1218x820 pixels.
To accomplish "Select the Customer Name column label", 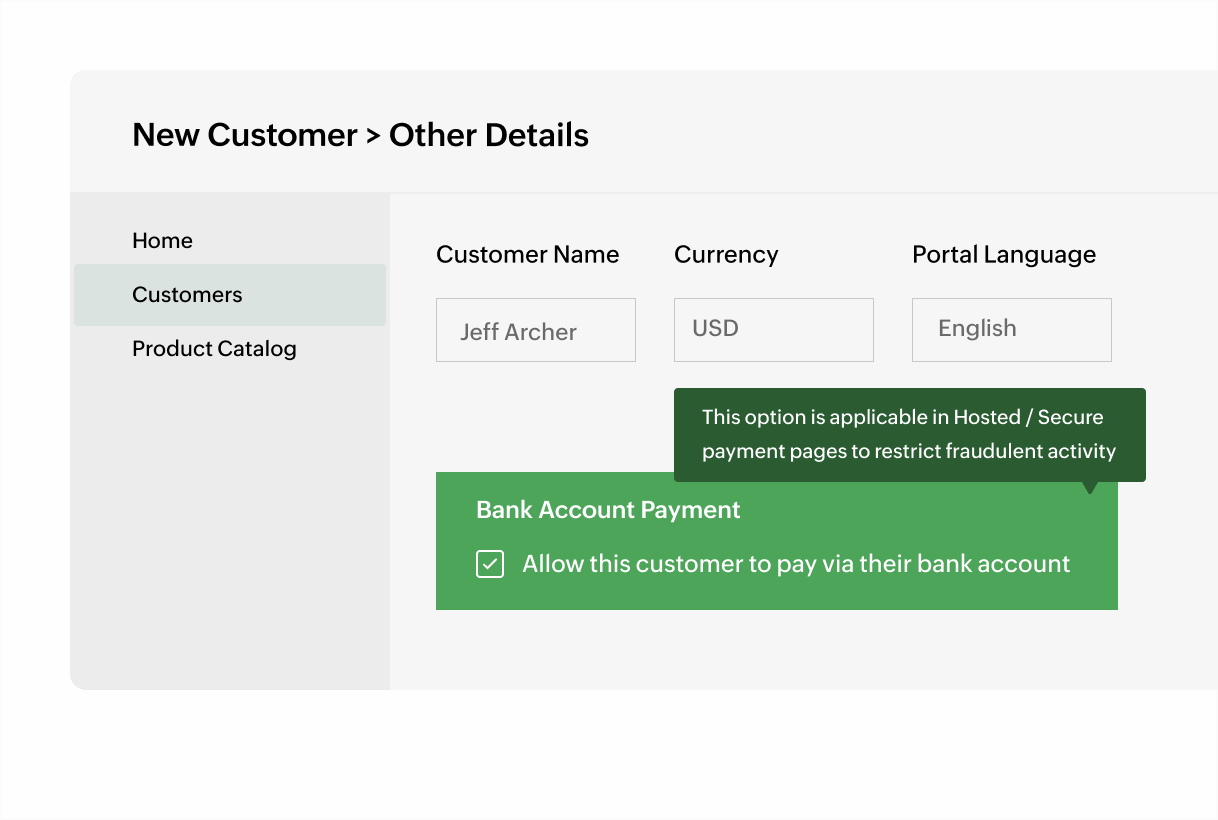I will (x=527, y=254).
